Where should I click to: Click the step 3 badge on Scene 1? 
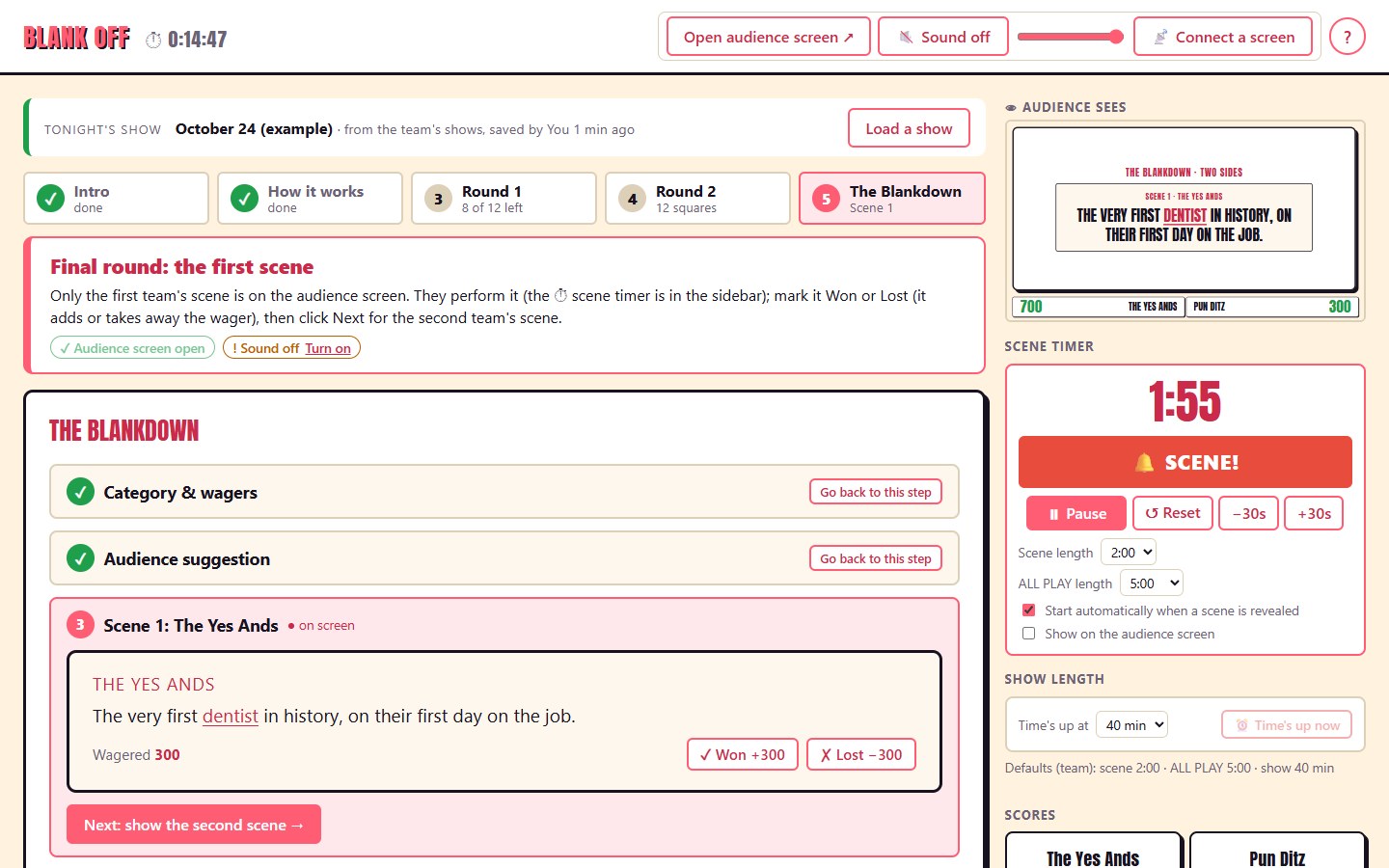tap(80, 625)
